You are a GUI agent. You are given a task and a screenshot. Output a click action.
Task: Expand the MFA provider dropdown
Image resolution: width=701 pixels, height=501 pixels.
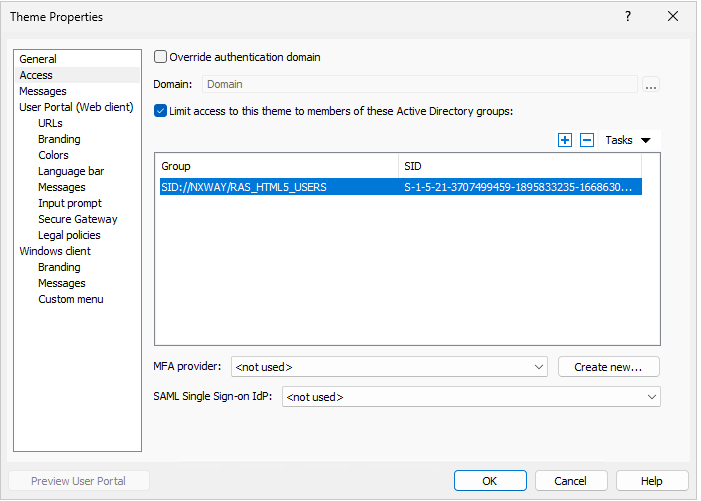click(x=389, y=367)
